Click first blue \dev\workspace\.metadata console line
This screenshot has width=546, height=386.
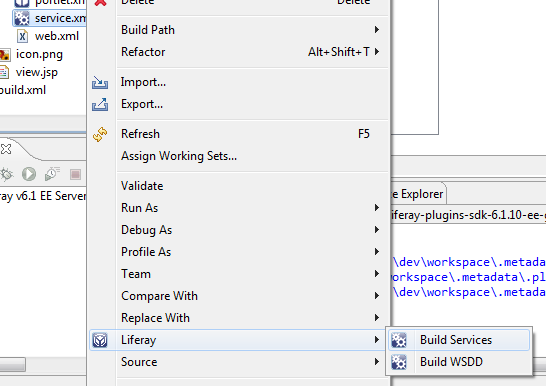point(469,262)
